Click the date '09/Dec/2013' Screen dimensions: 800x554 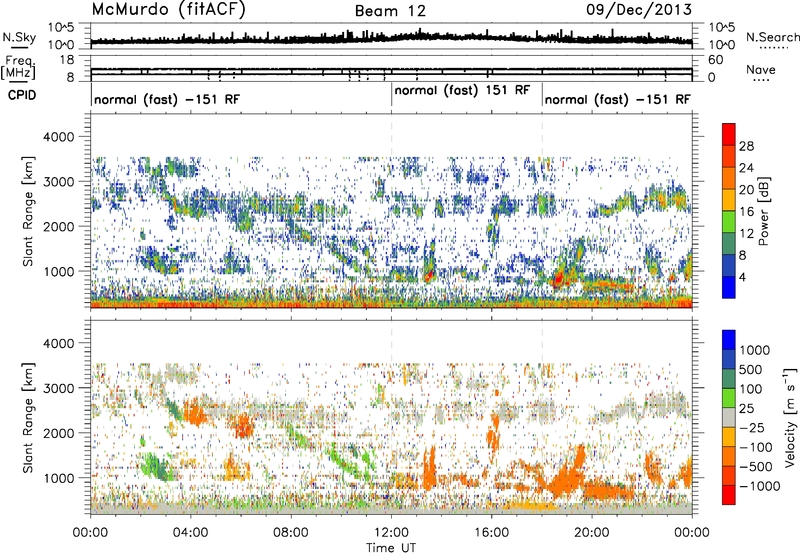(x=639, y=10)
